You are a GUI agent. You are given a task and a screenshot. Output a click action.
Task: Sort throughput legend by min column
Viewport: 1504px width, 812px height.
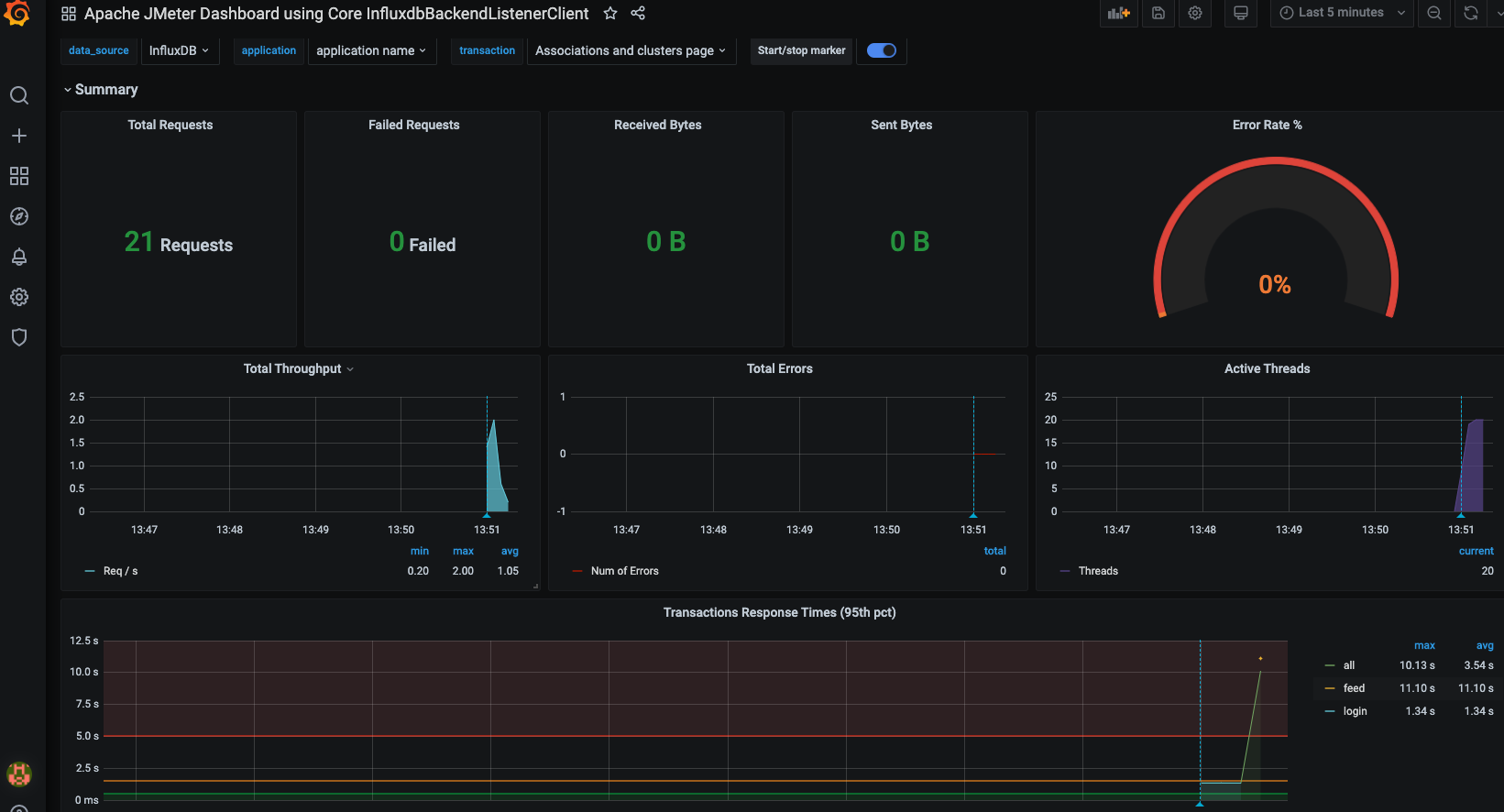pos(420,551)
